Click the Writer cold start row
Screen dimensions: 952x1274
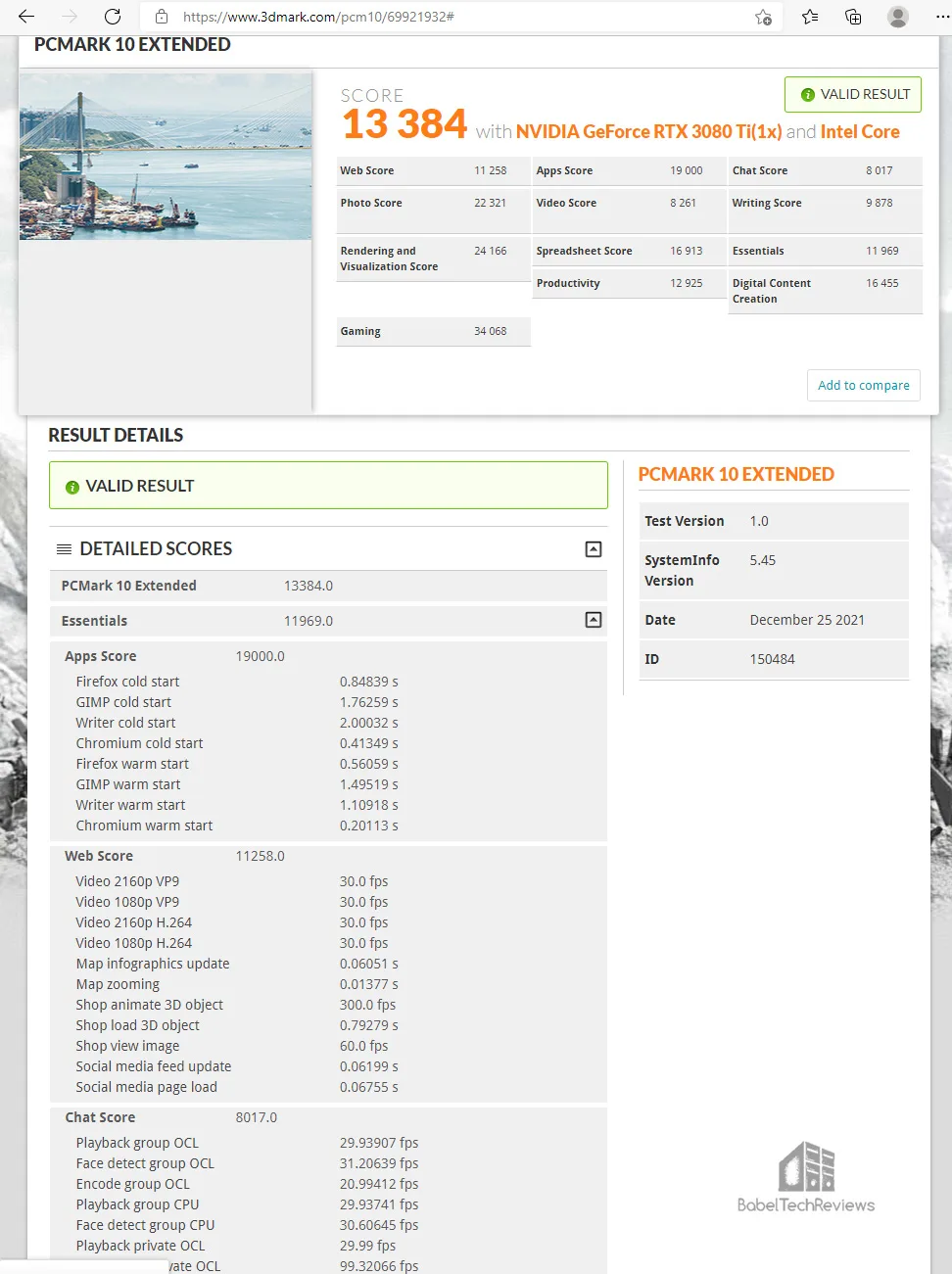coord(328,723)
